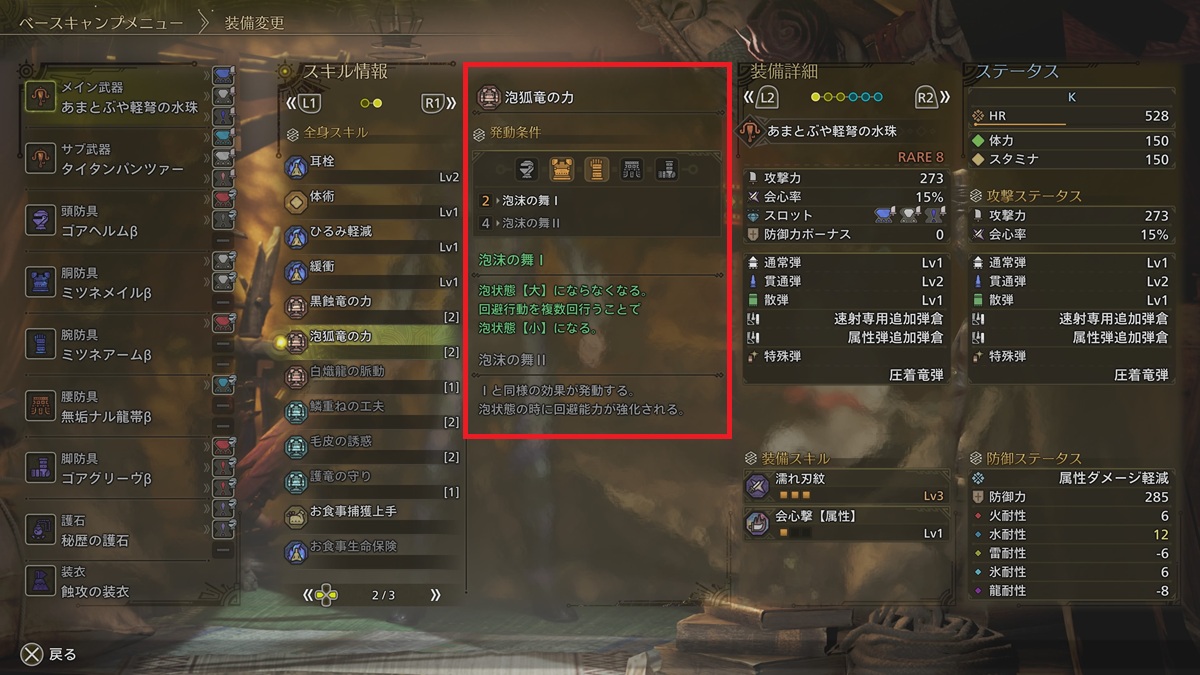Select the ミツネメイルβ chest armor icon

pos(41,281)
